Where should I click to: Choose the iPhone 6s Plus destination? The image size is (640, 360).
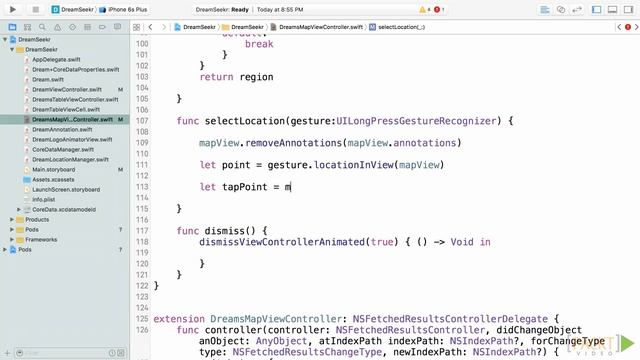pyautogui.click(x=123, y=9)
